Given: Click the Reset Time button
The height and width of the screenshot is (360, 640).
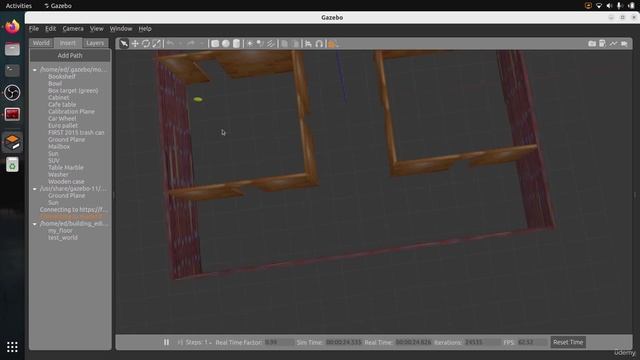Looking at the screenshot, I should (x=568, y=342).
